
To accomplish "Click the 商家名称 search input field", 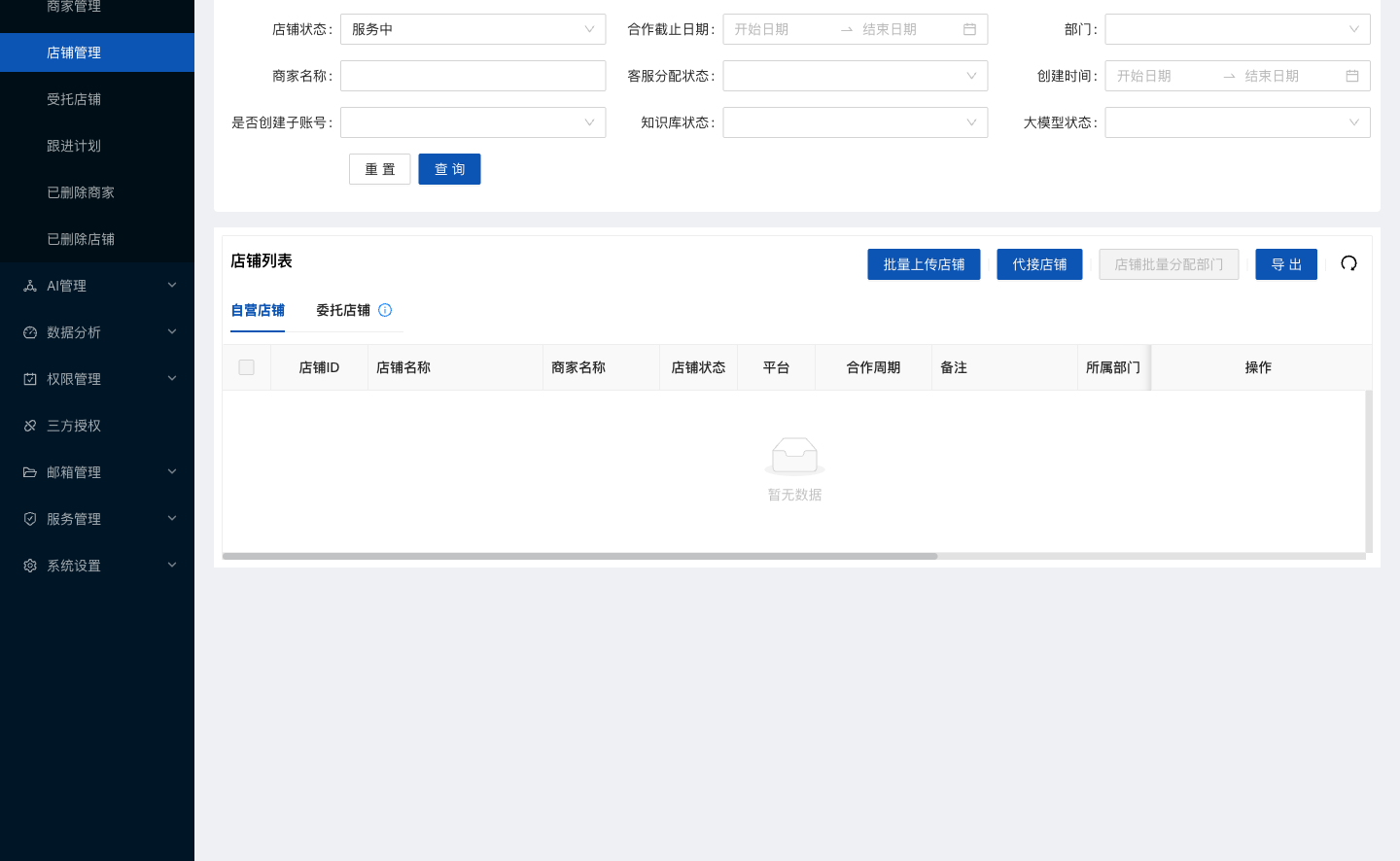I will (x=472, y=76).
